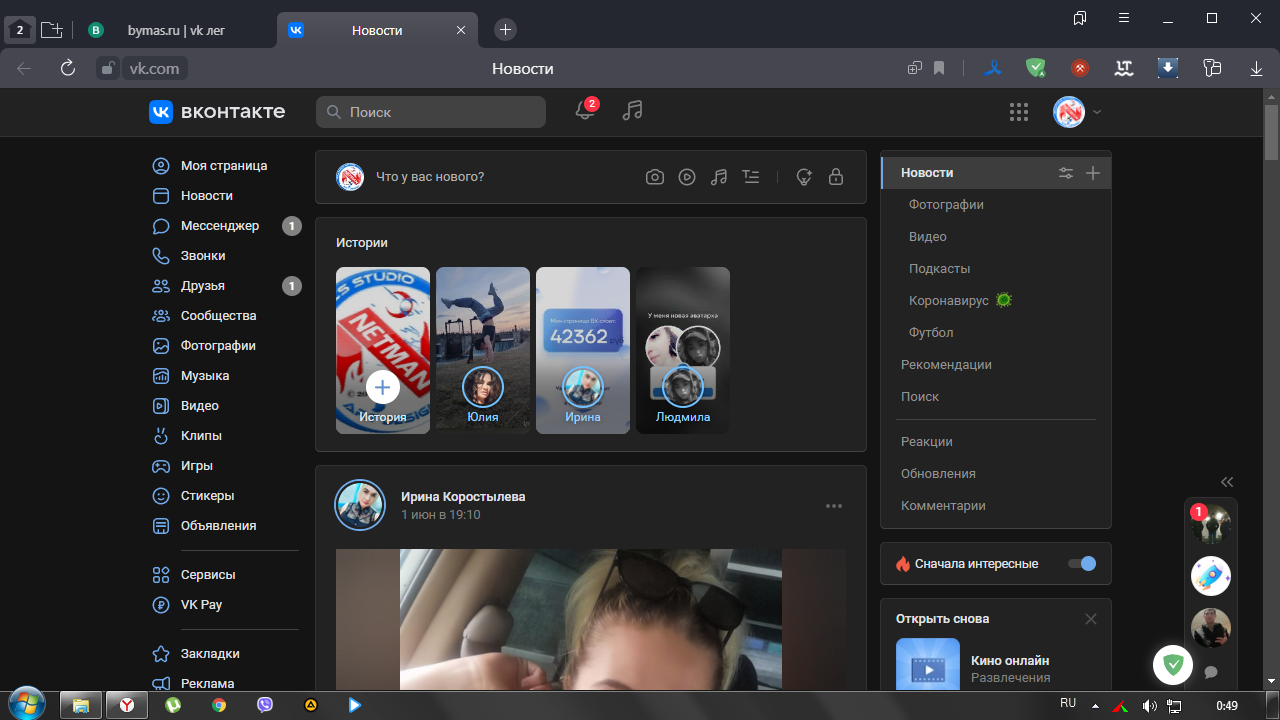Open the Кино онлайн service link
The width and height of the screenshot is (1280, 720).
coord(1010,661)
